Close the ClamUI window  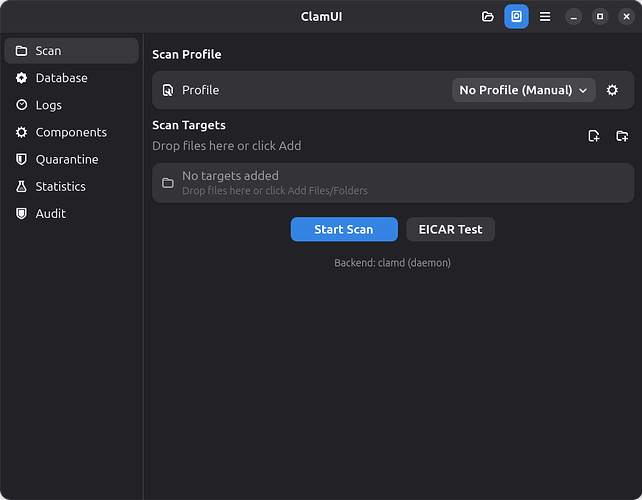(x=626, y=17)
